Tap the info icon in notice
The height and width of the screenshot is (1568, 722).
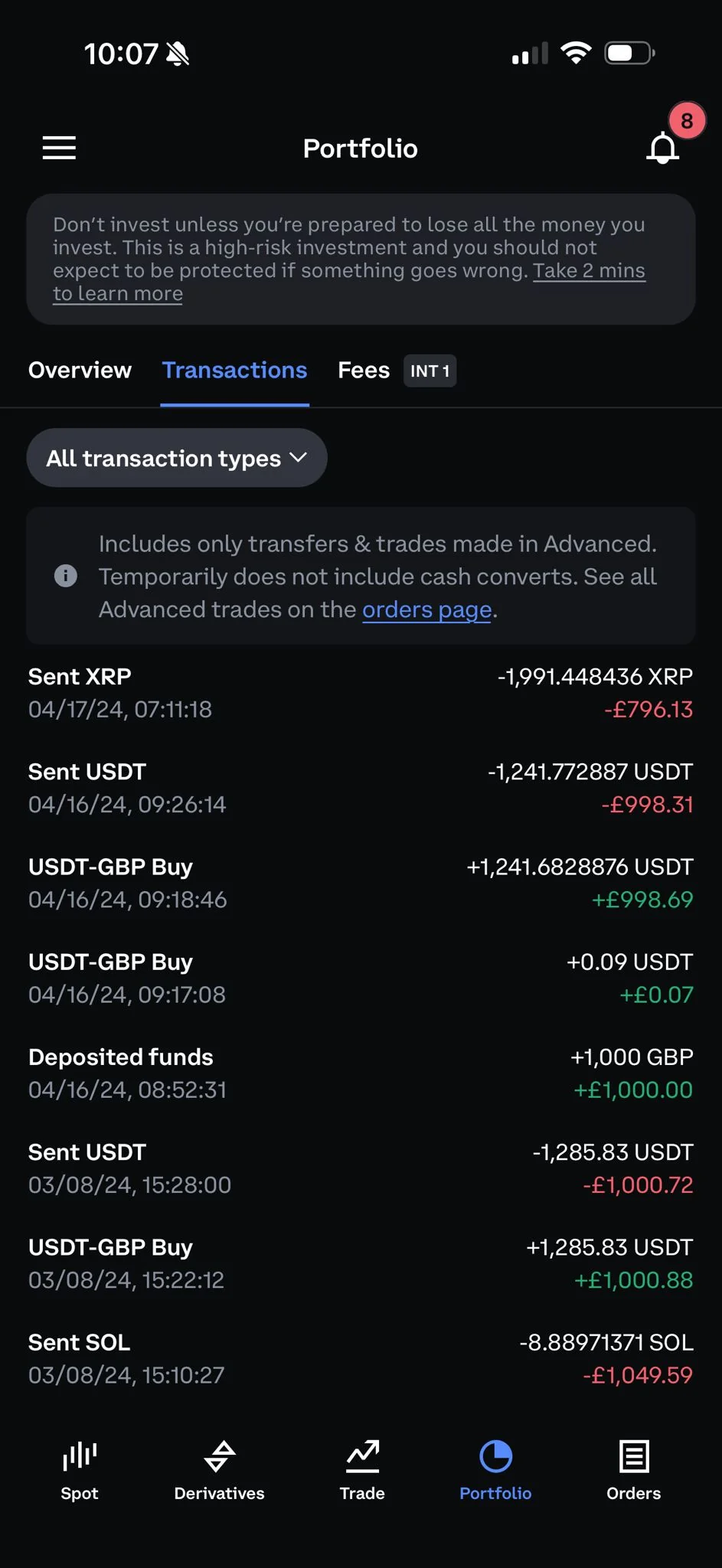[66, 576]
